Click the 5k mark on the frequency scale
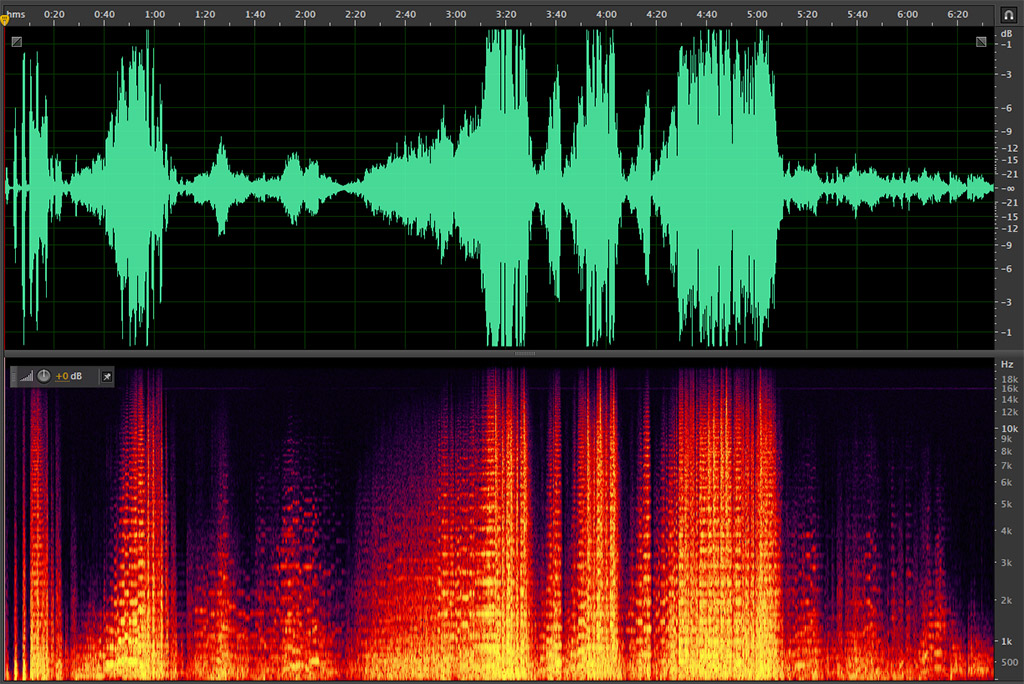Screen dimensions: 1024x684 point(1007,504)
